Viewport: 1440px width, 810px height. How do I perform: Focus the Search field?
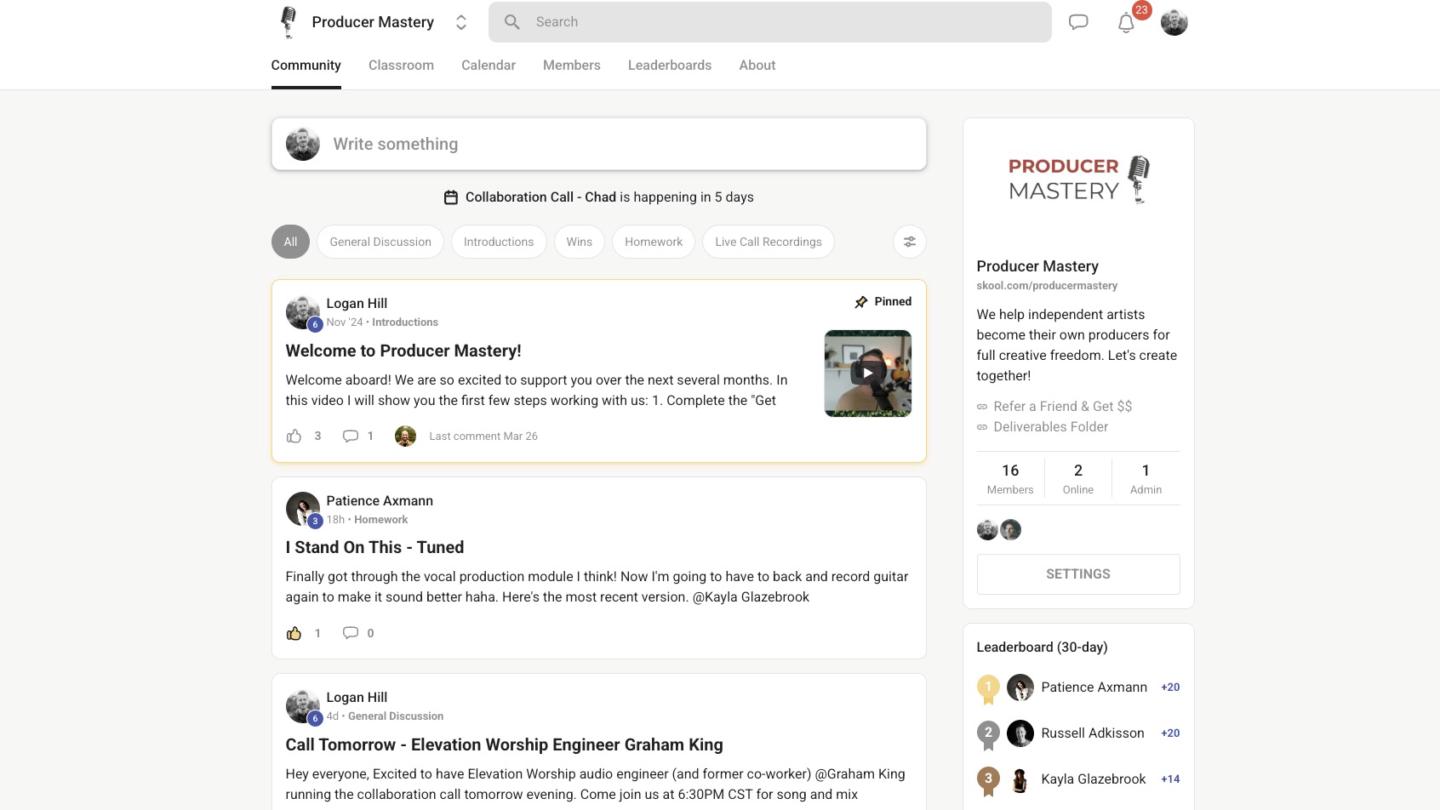click(770, 22)
